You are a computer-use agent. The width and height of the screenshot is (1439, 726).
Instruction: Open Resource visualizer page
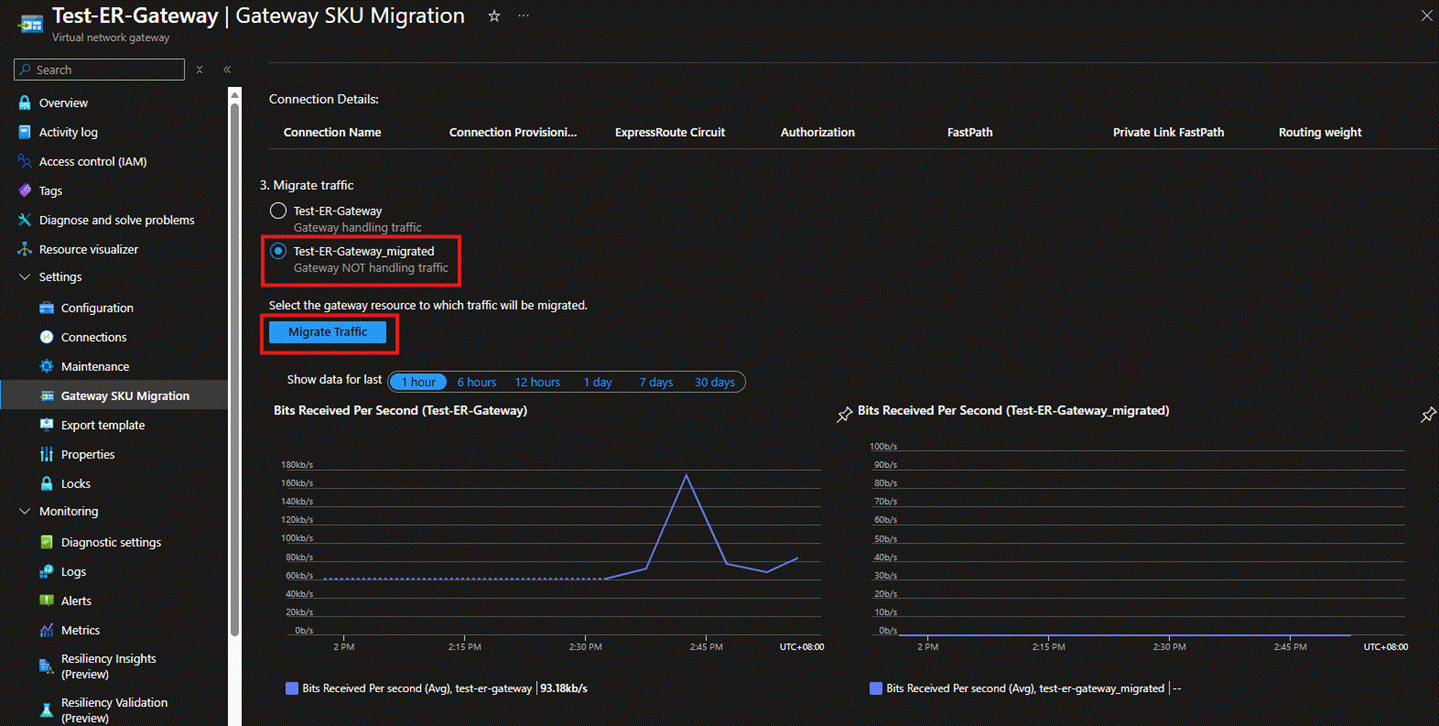coord(88,249)
